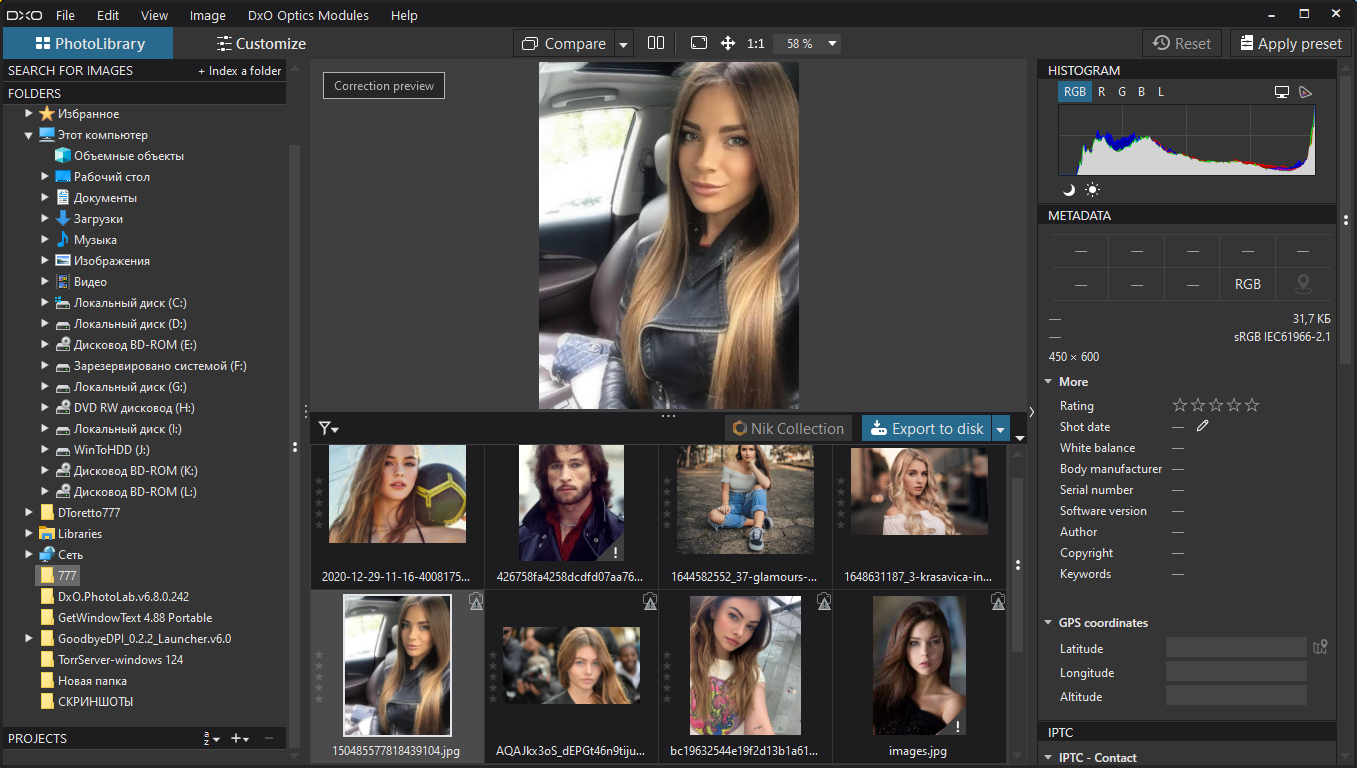Select the pan (move) tool icon
The image size is (1357, 768).
click(x=728, y=43)
